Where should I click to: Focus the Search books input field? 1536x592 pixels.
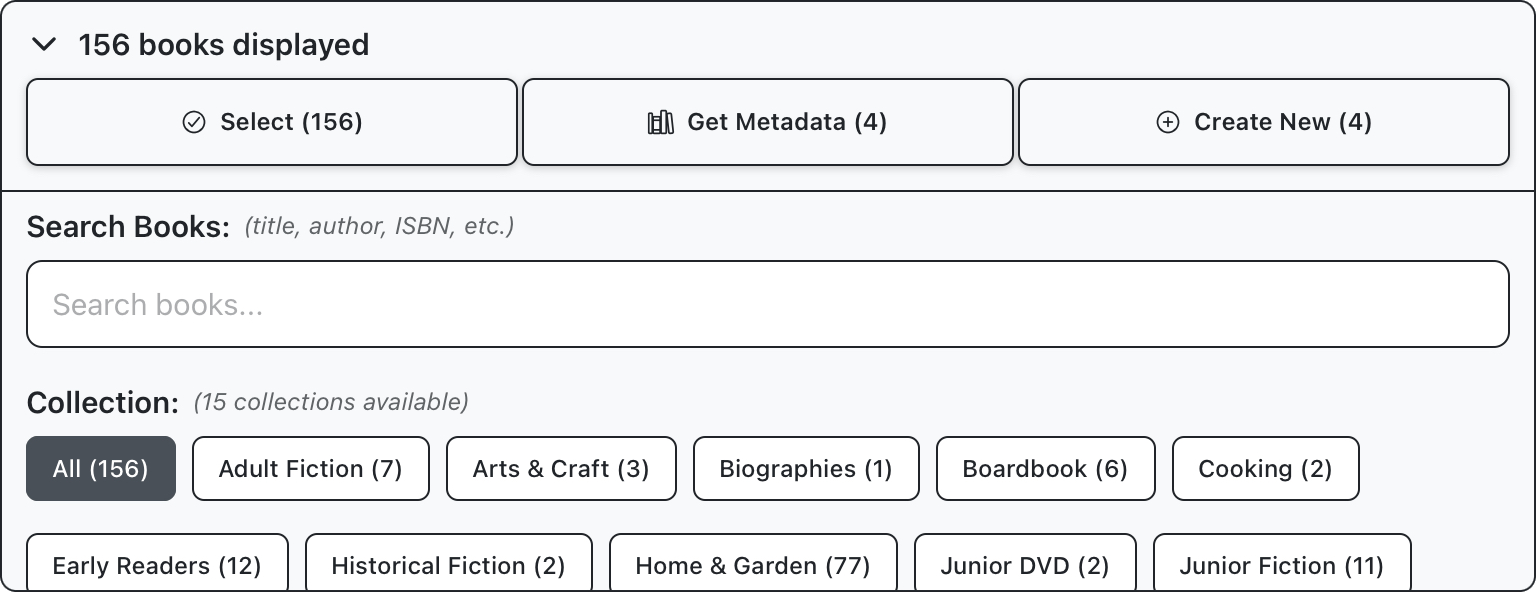767,304
